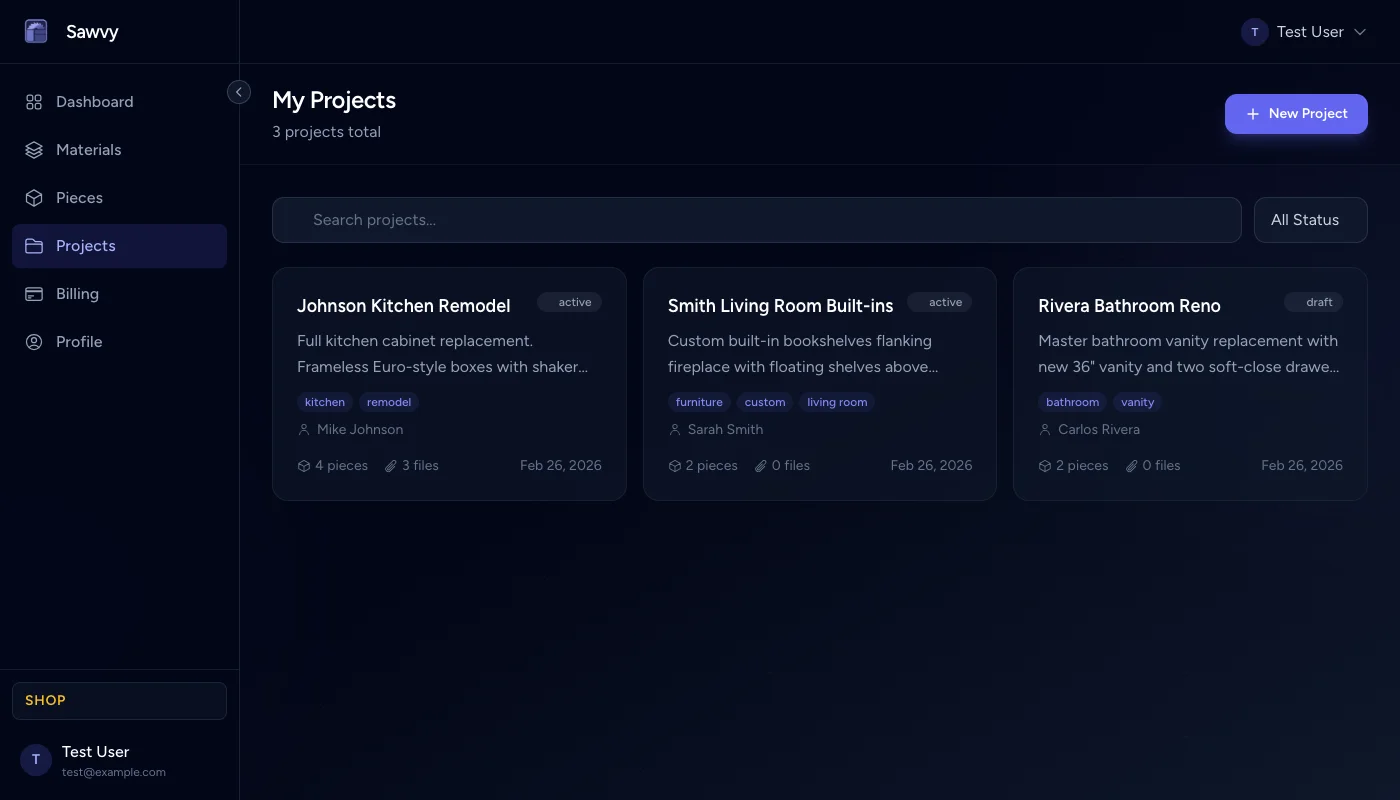Click the Pieces cube icon

click(33, 197)
